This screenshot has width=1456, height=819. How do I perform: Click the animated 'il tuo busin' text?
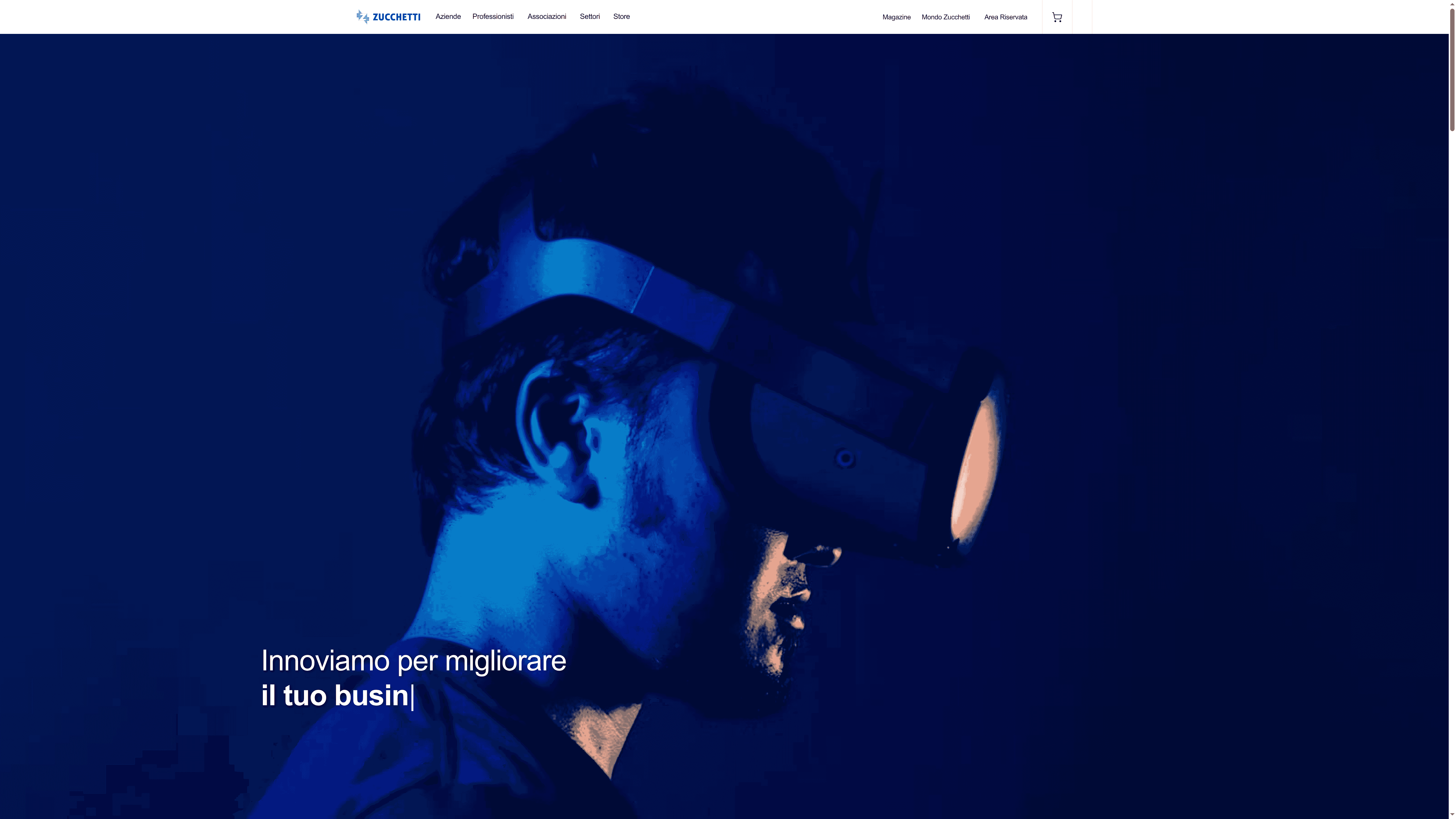pos(335,695)
